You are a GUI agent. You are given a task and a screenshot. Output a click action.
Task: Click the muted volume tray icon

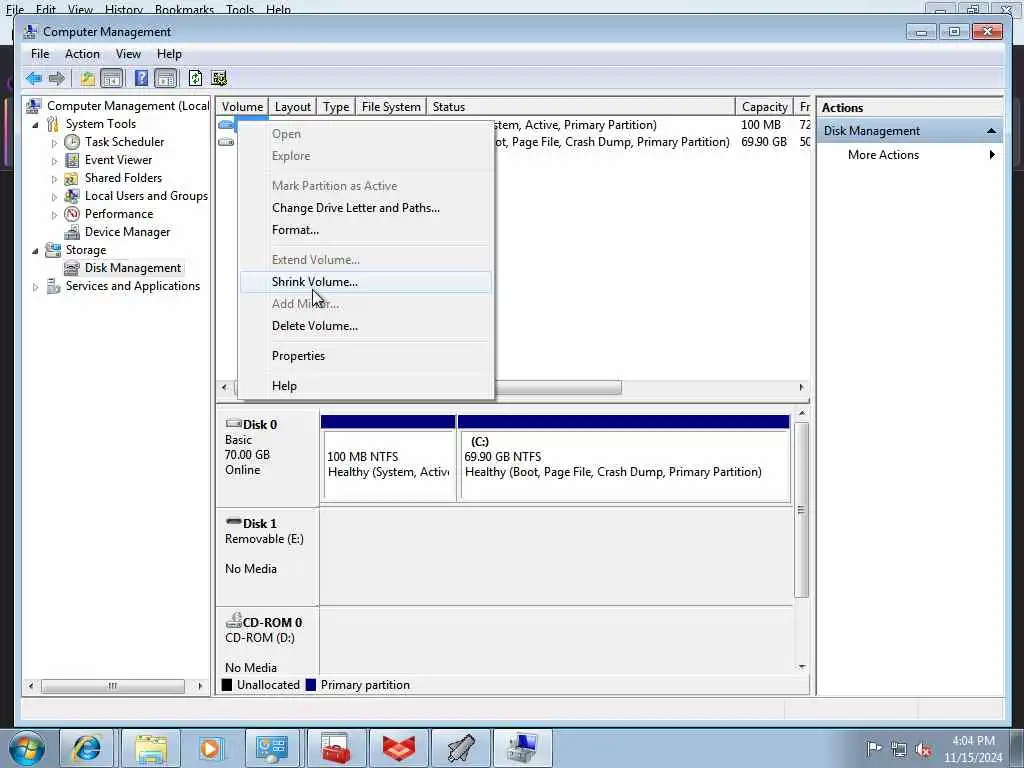(923, 750)
